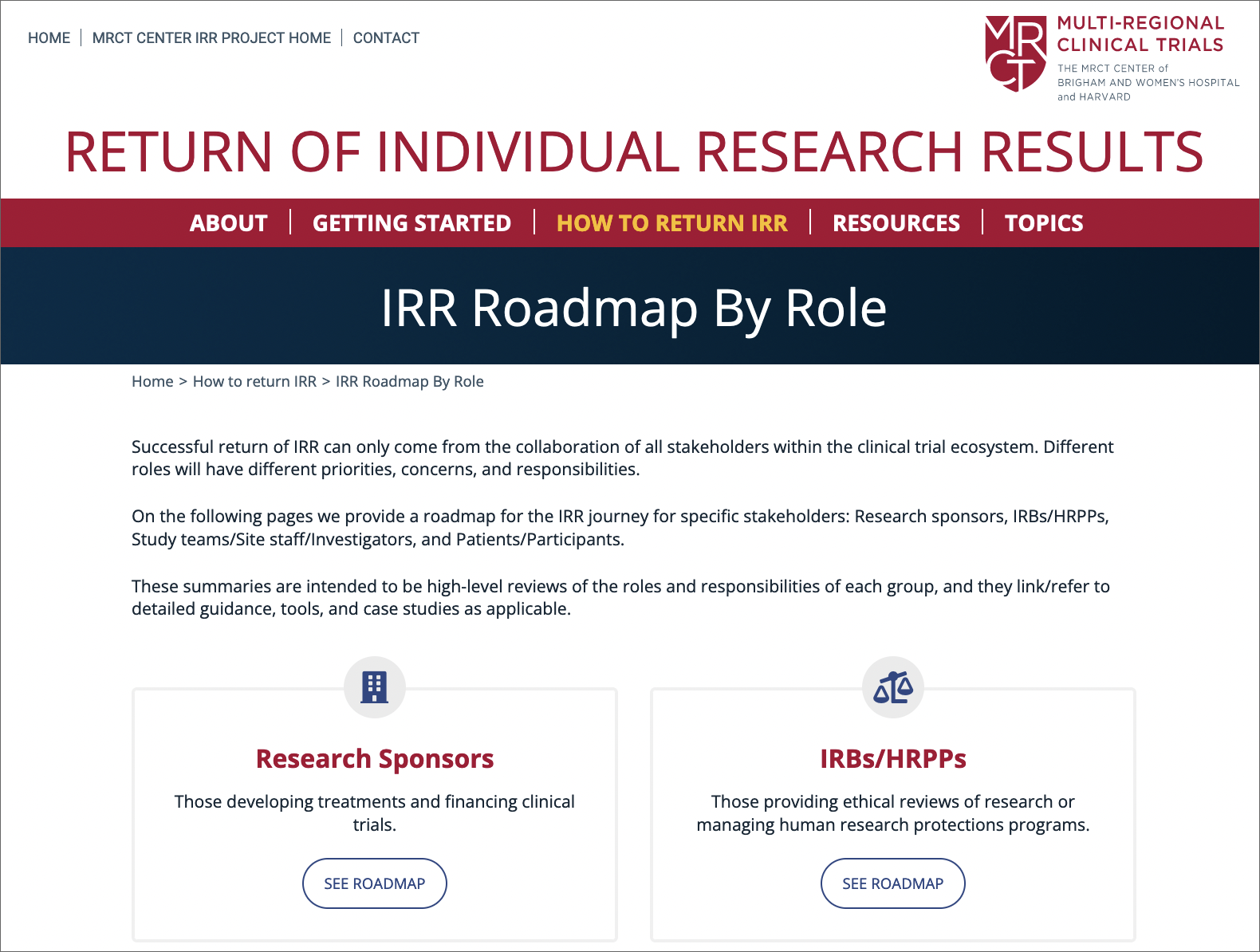Go to MRCT Center IRR Project Home
The width and height of the screenshot is (1260, 952).
click(x=211, y=37)
